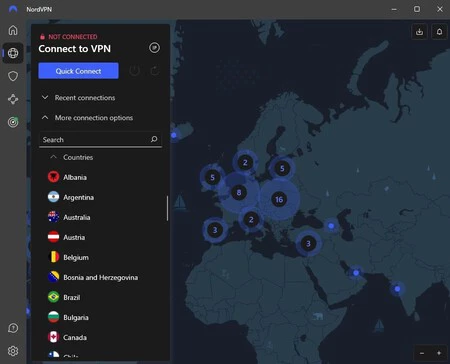The width and height of the screenshot is (450, 364).
Task: Select Argentina from countries list
Action: click(78, 197)
